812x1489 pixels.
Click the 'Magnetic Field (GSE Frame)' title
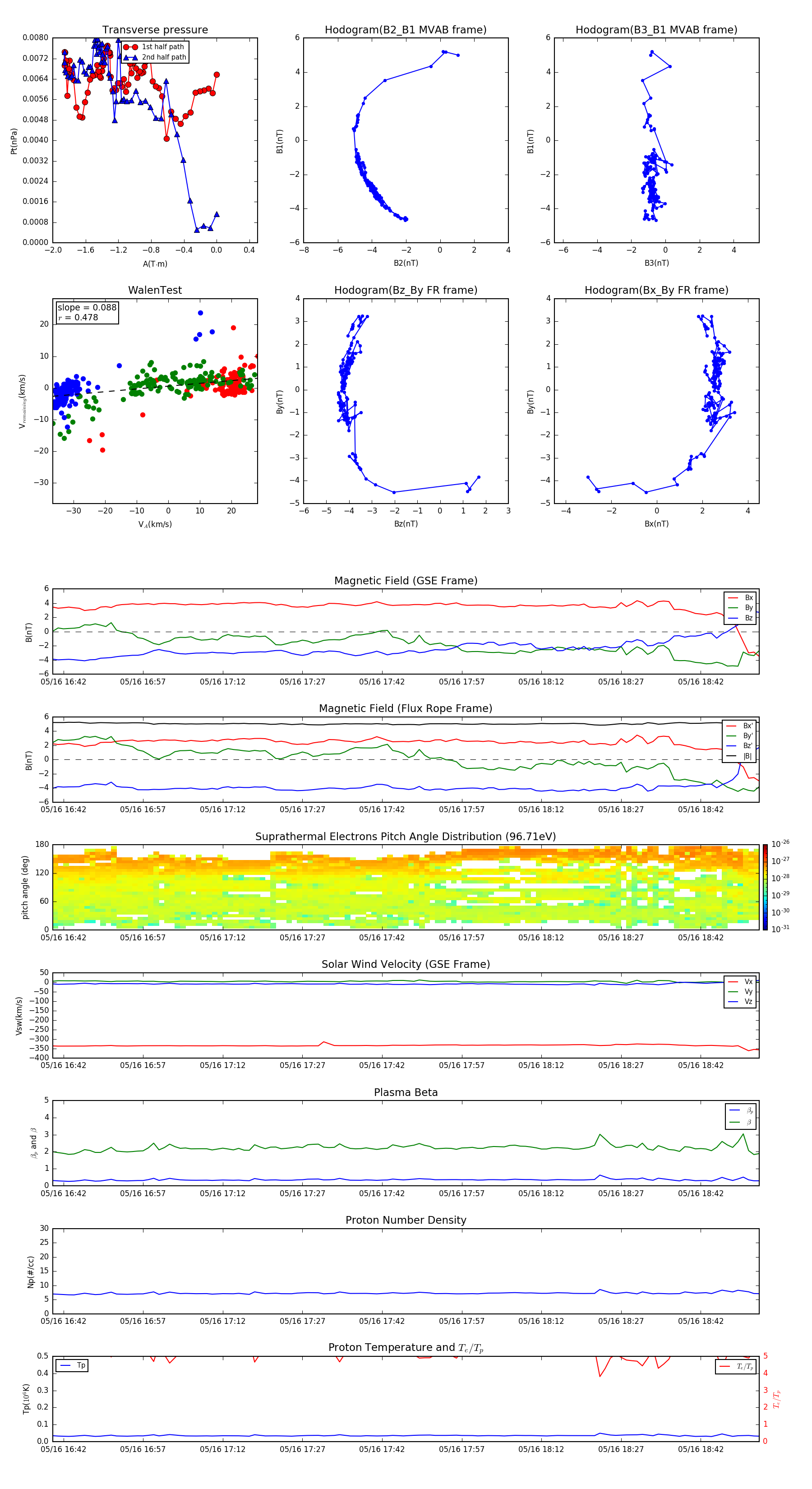406,581
